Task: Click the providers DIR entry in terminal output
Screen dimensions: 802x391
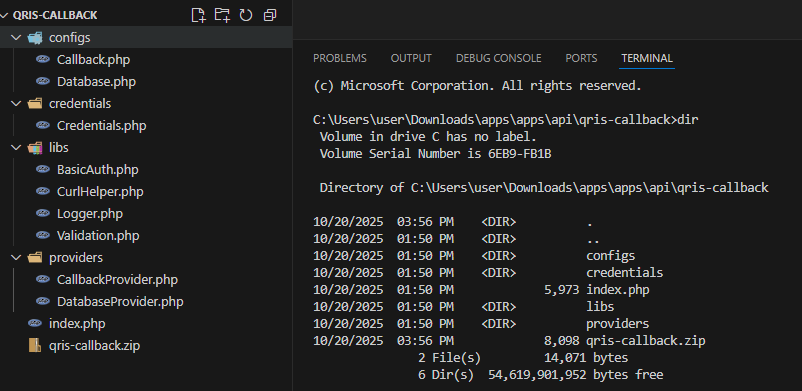Action: pos(481,324)
